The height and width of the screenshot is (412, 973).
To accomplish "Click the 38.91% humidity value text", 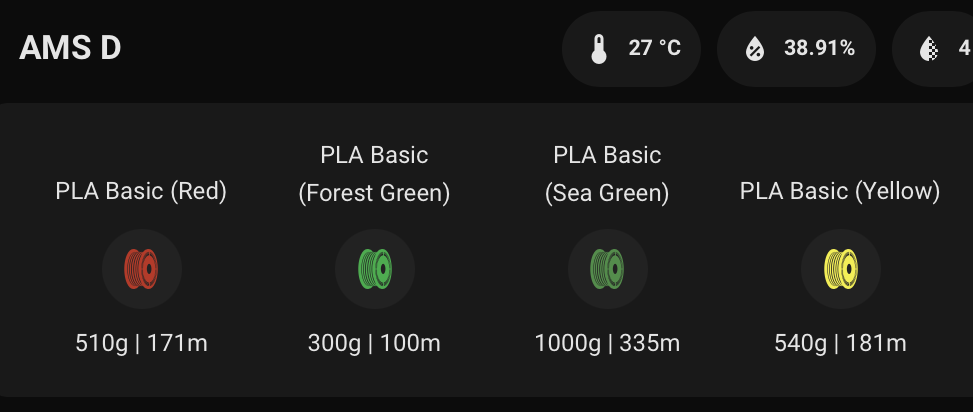I will pos(820,48).
